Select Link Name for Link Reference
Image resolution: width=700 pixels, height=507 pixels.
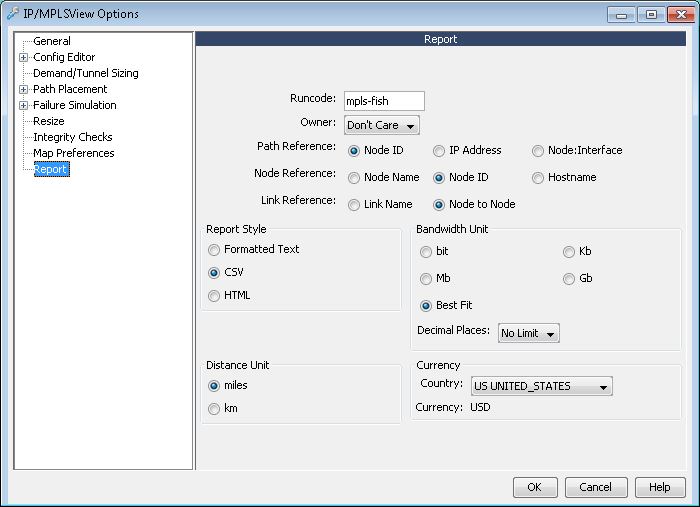[x=354, y=205]
